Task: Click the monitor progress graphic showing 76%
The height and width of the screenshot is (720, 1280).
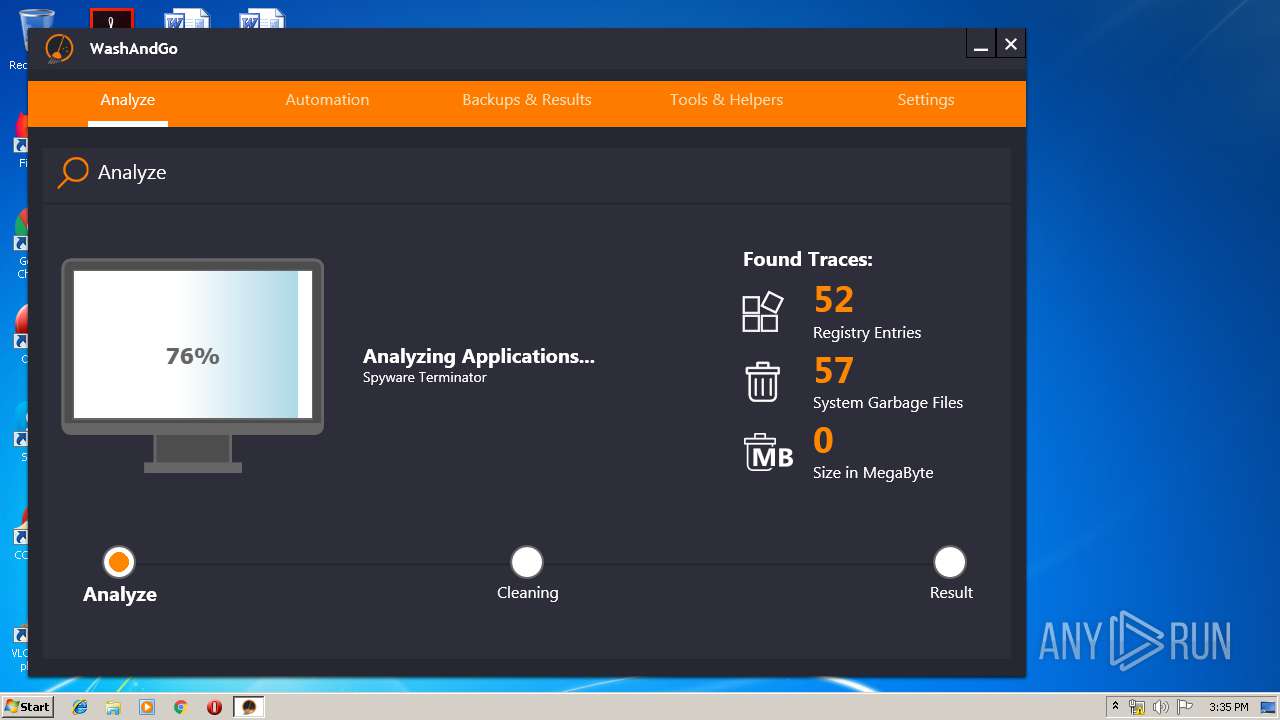Action: click(192, 365)
